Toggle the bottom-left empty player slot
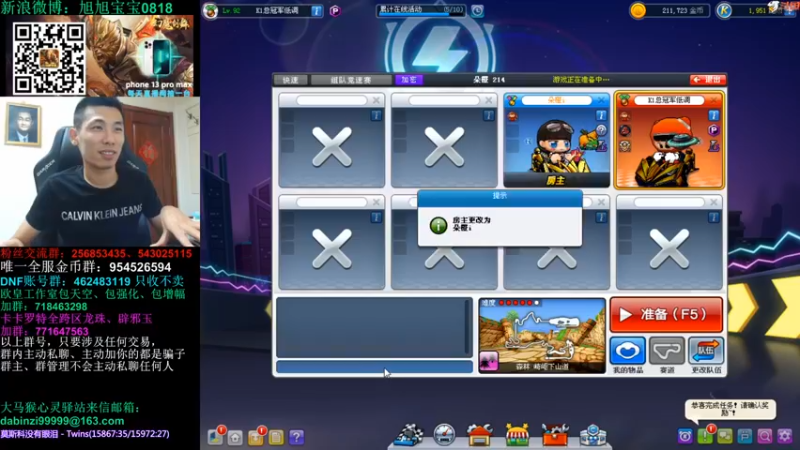 (332, 242)
